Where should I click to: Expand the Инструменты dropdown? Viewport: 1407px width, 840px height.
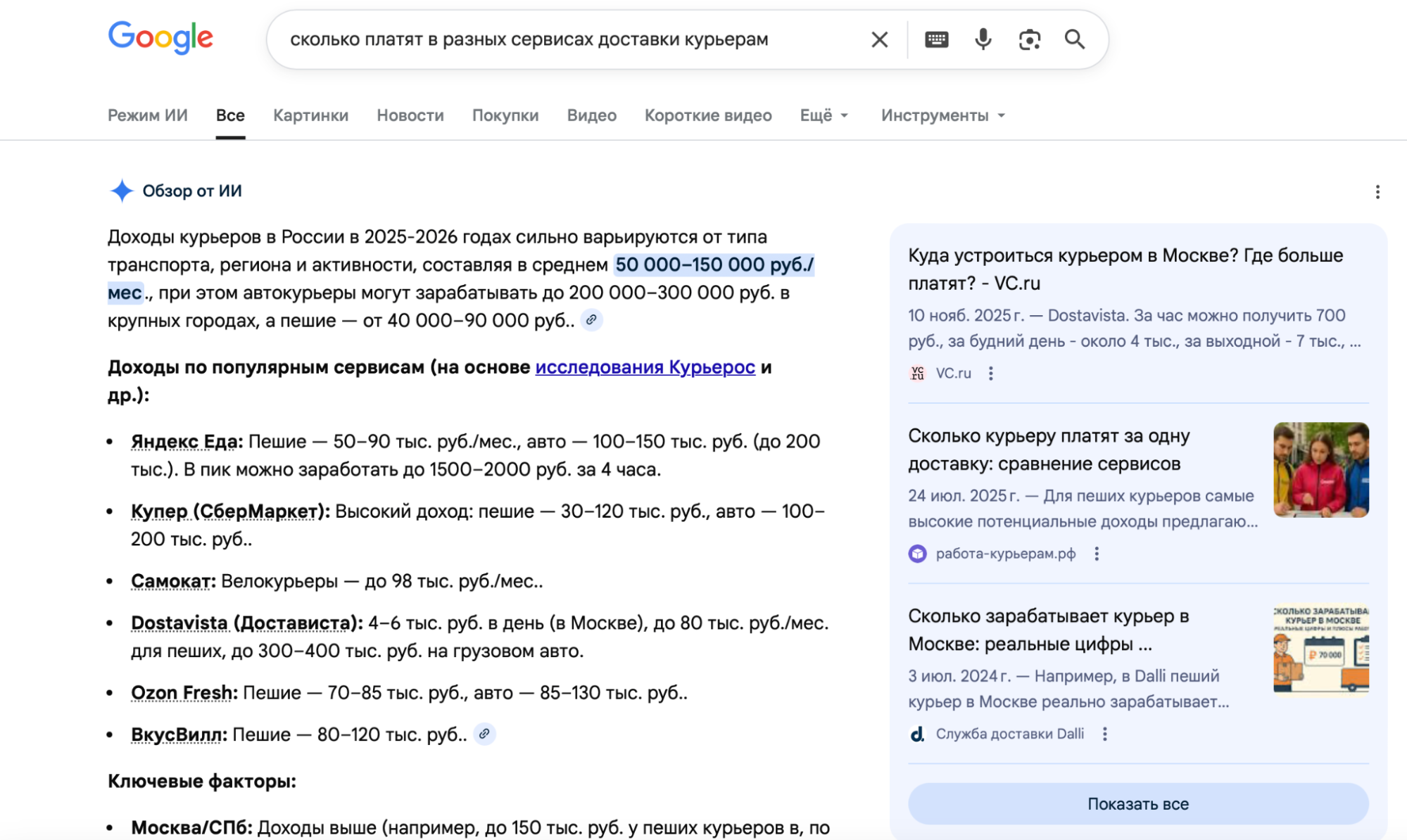point(942,115)
